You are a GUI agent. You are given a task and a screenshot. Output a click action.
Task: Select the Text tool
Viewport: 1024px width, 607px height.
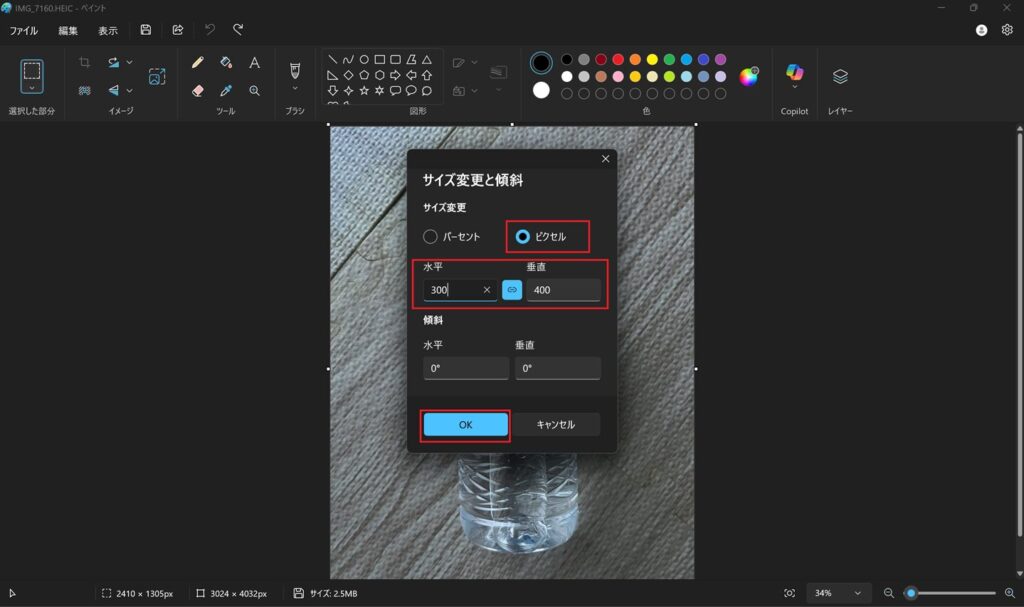(255, 63)
